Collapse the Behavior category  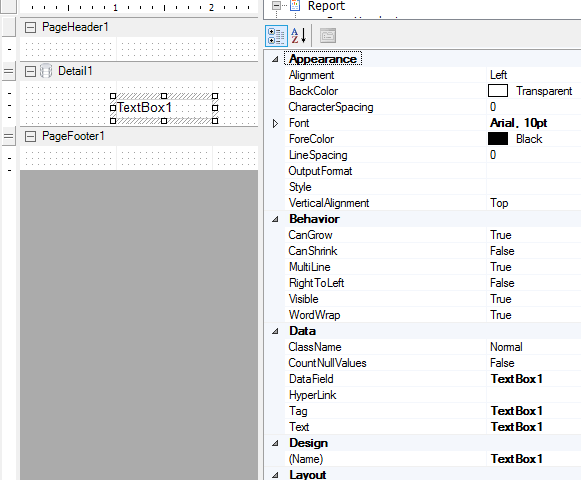point(275,219)
